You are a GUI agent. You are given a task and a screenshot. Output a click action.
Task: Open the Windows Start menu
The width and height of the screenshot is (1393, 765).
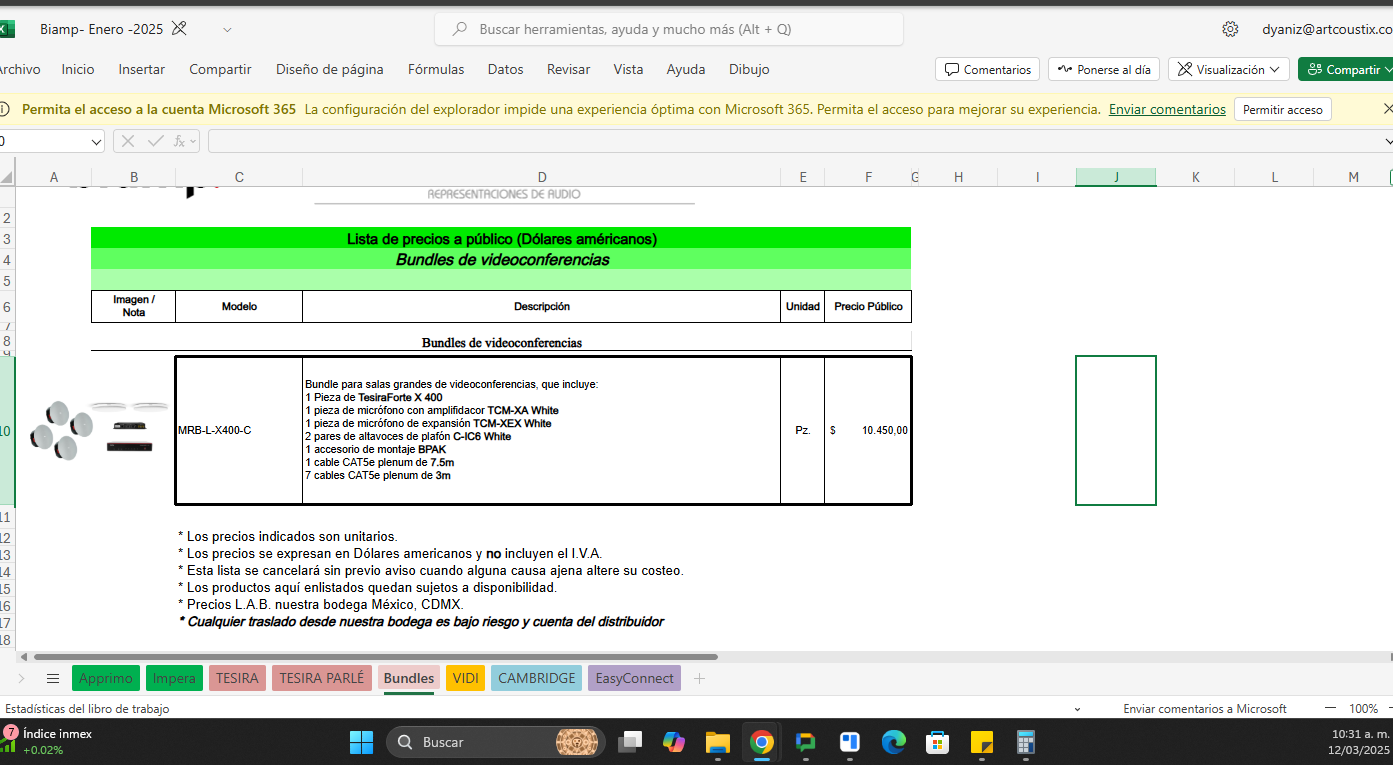click(361, 742)
